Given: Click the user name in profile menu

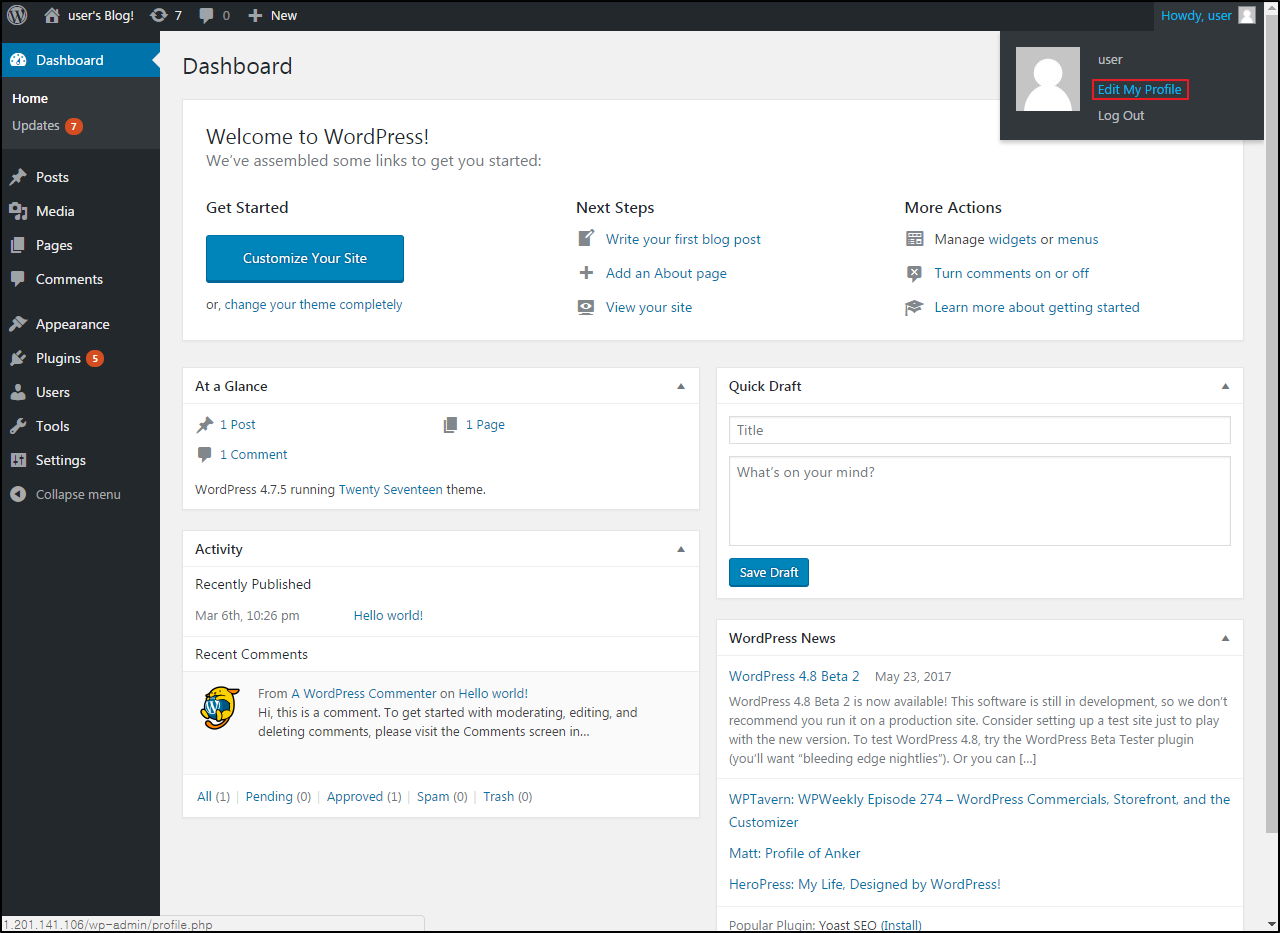Looking at the screenshot, I should pyautogui.click(x=1110, y=60).
